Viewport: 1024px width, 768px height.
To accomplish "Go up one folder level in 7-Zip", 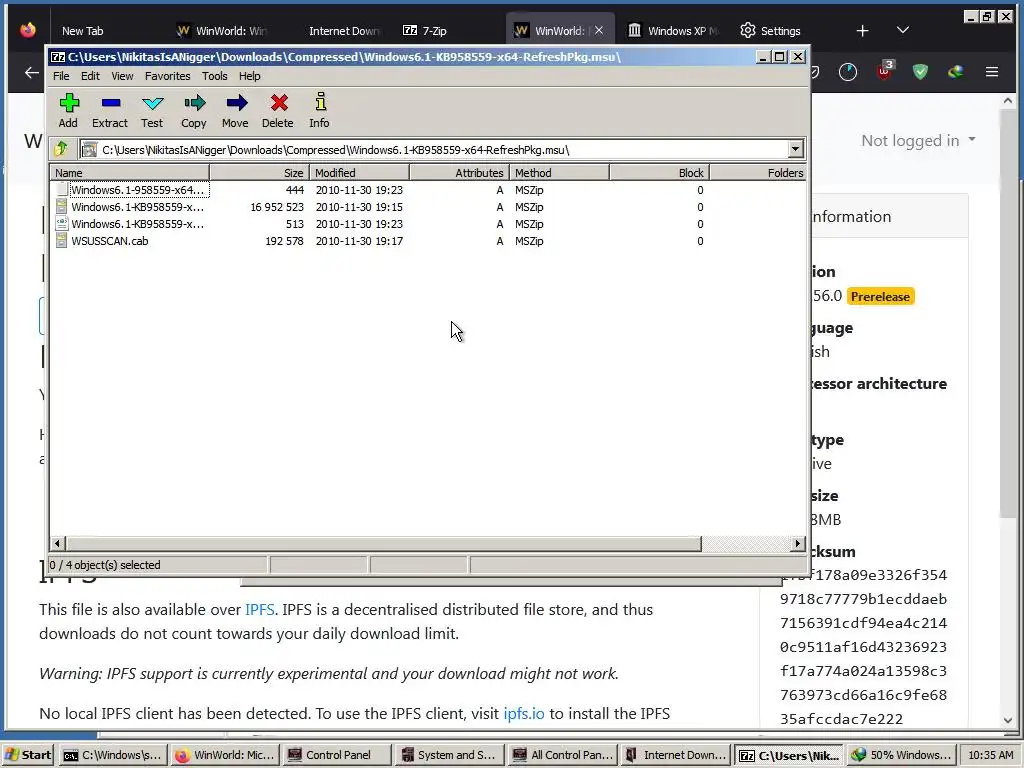I will click(x=61, y=149).
